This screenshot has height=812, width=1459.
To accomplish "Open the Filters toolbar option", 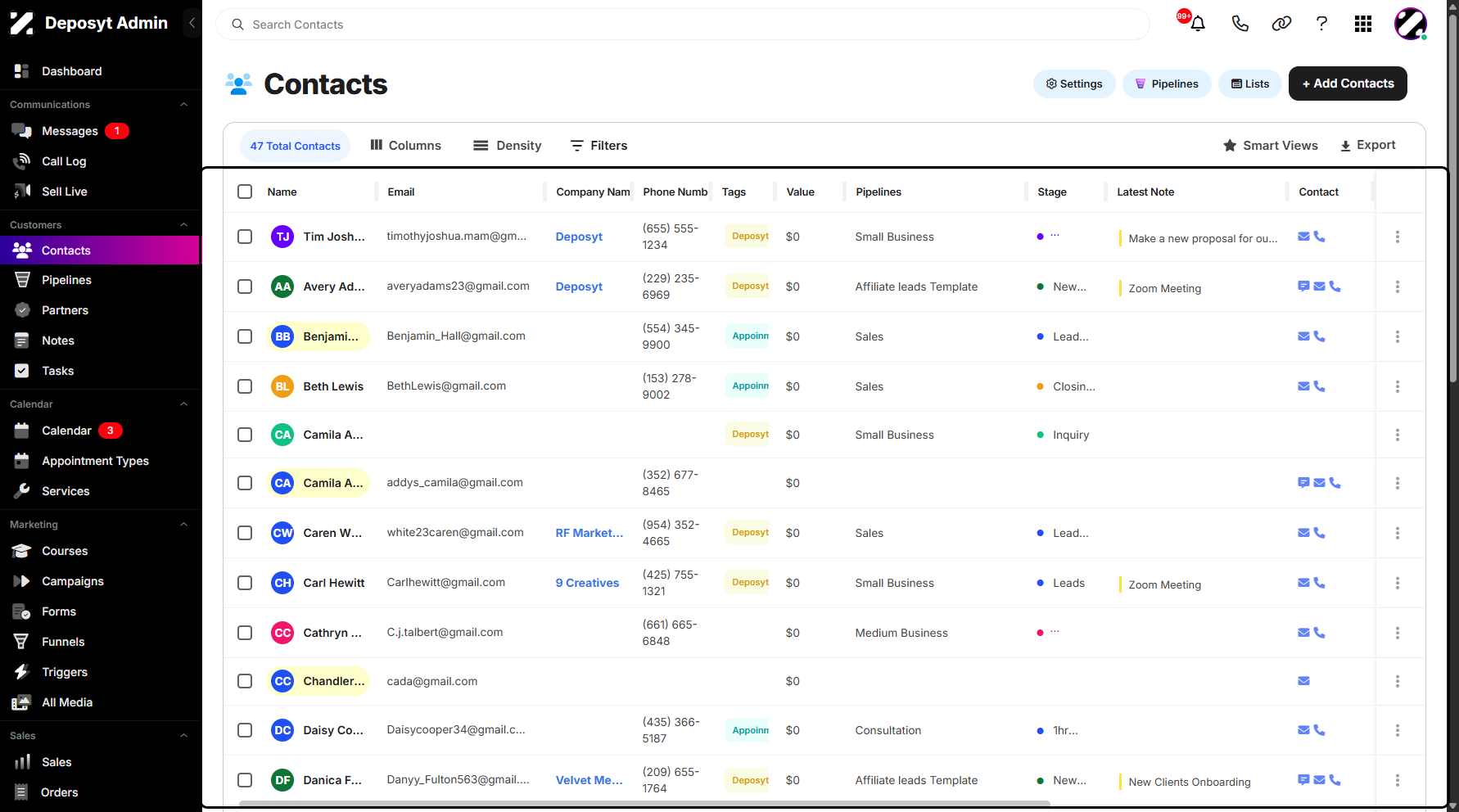I will point(599,146).
